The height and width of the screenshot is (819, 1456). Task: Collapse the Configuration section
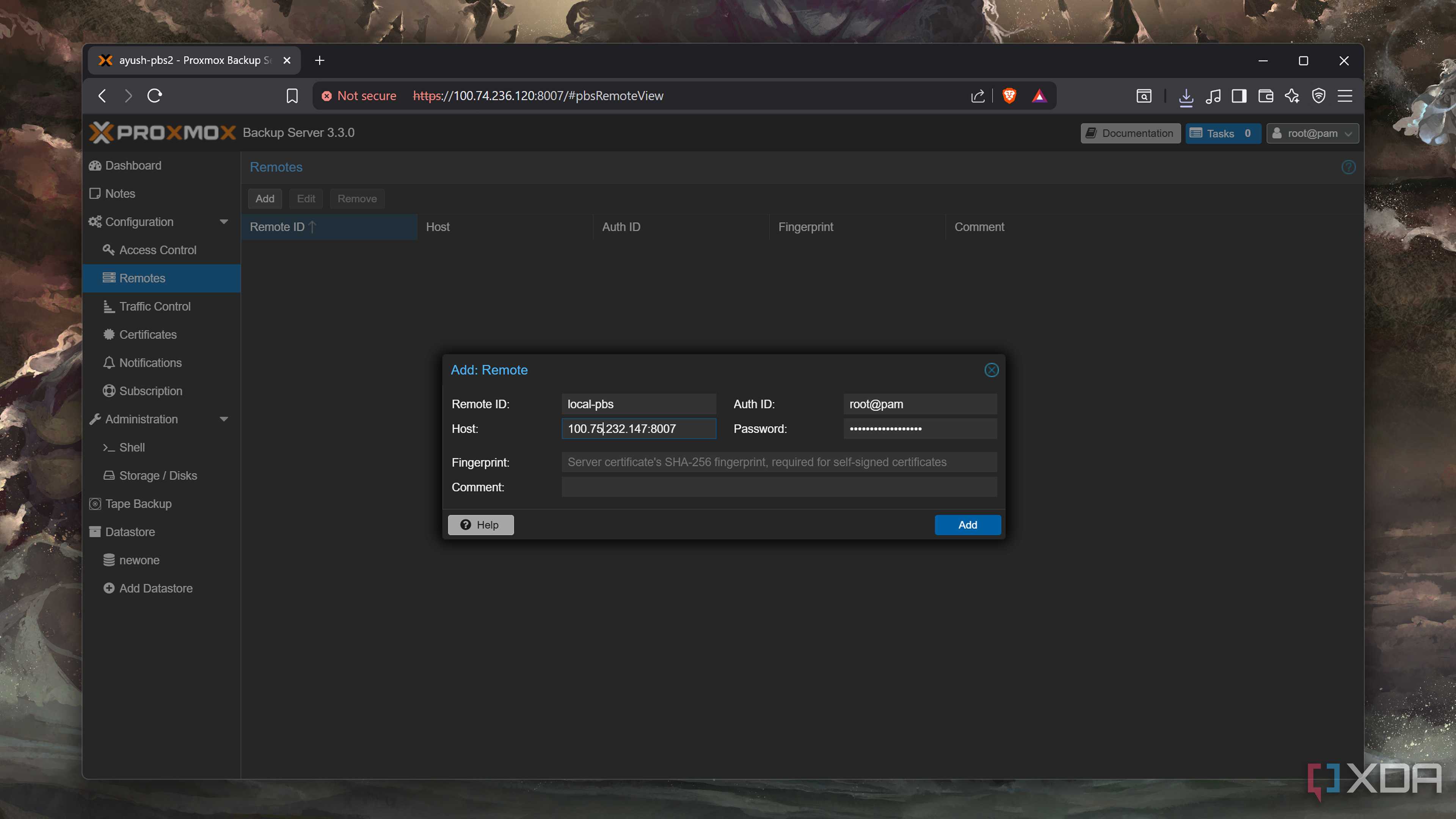click(x=224, y=221)
